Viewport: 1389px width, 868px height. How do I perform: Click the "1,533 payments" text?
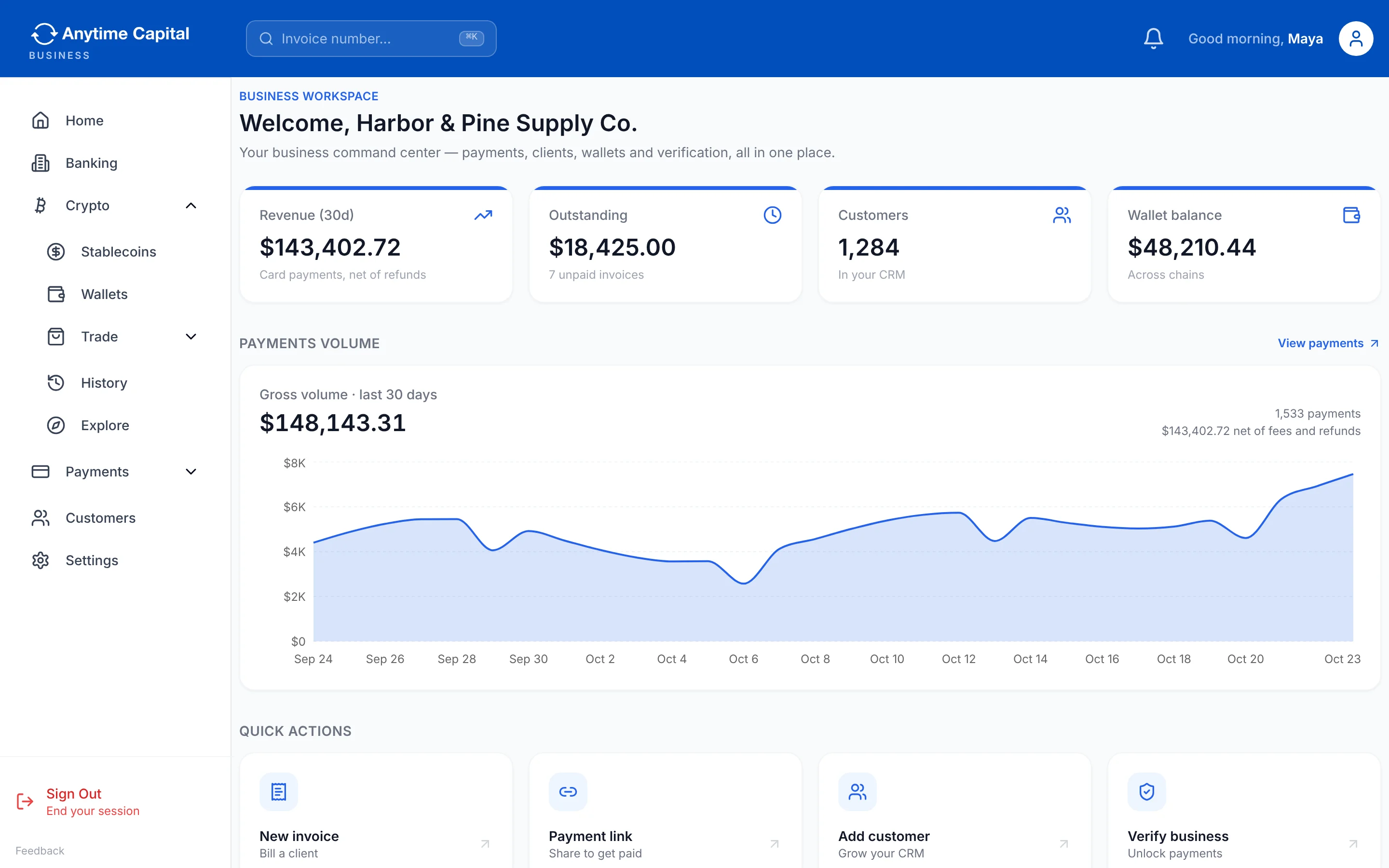tap(1317, 413)
